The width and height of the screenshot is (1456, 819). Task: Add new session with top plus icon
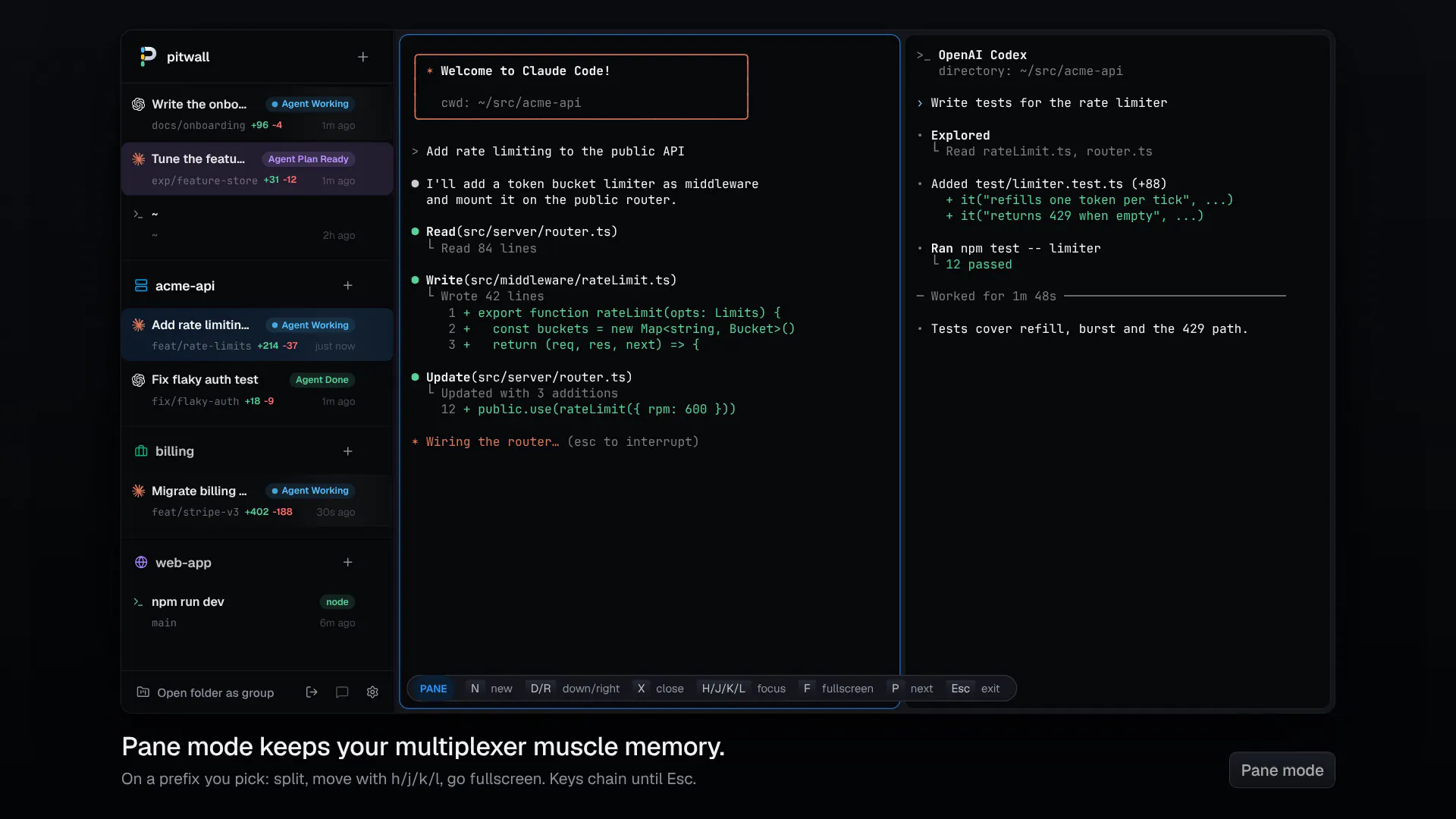tap(363, 57)
